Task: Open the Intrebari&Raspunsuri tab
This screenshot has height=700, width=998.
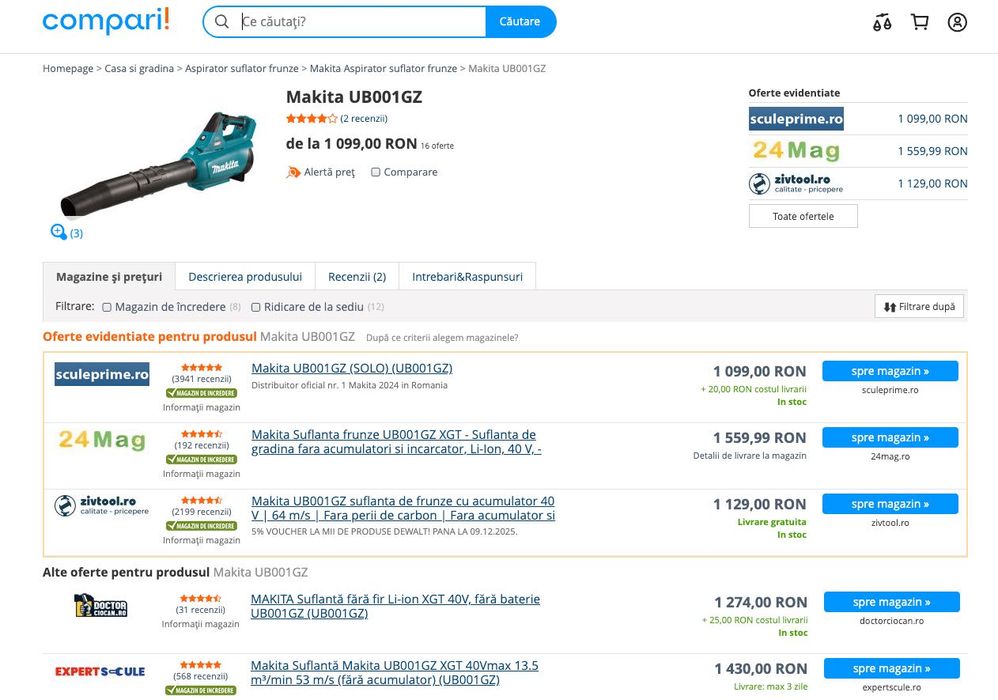Action: tap(467, 277)
